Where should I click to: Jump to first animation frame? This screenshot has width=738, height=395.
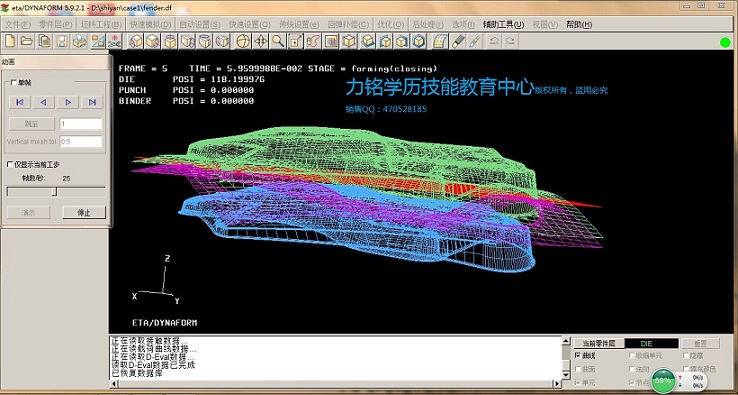pyautogui.click(x=19, y=102)
